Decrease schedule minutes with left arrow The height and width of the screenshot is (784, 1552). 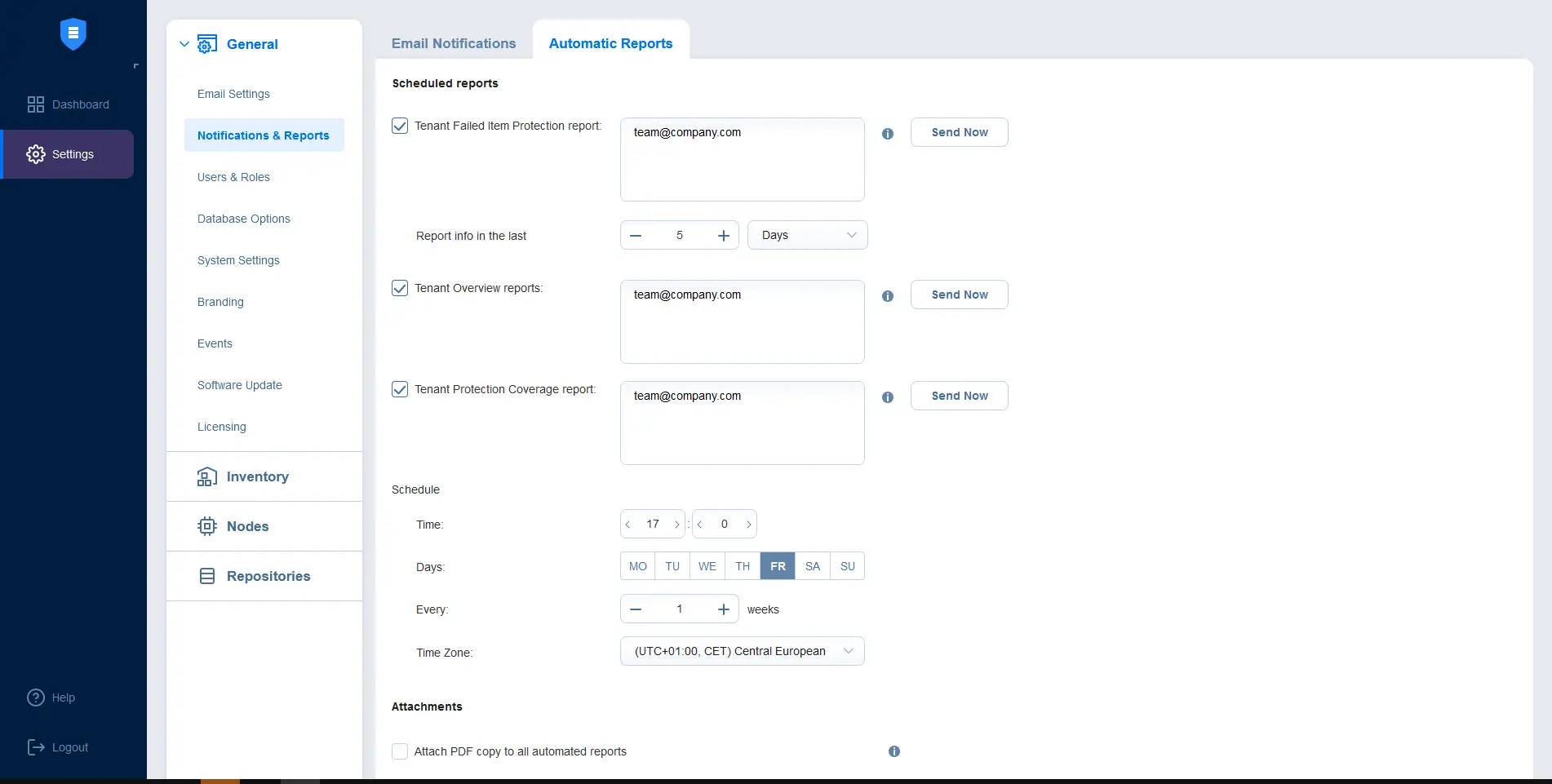point(699,525)
